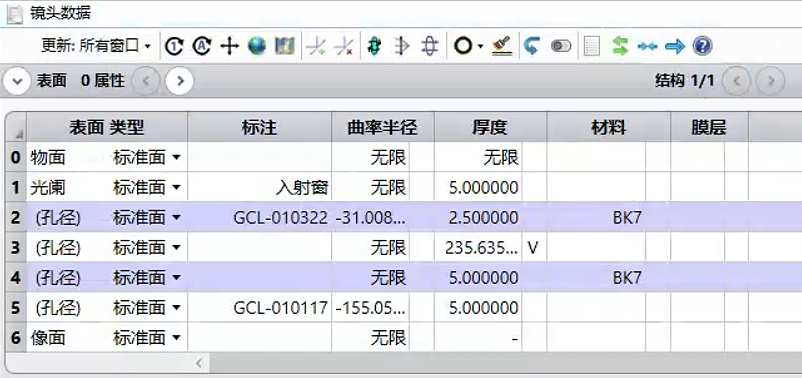The image size is (802, 378).
Task: Open surface type dropdown for row 3
Action: pyautogui.click(x=176, y=248)
